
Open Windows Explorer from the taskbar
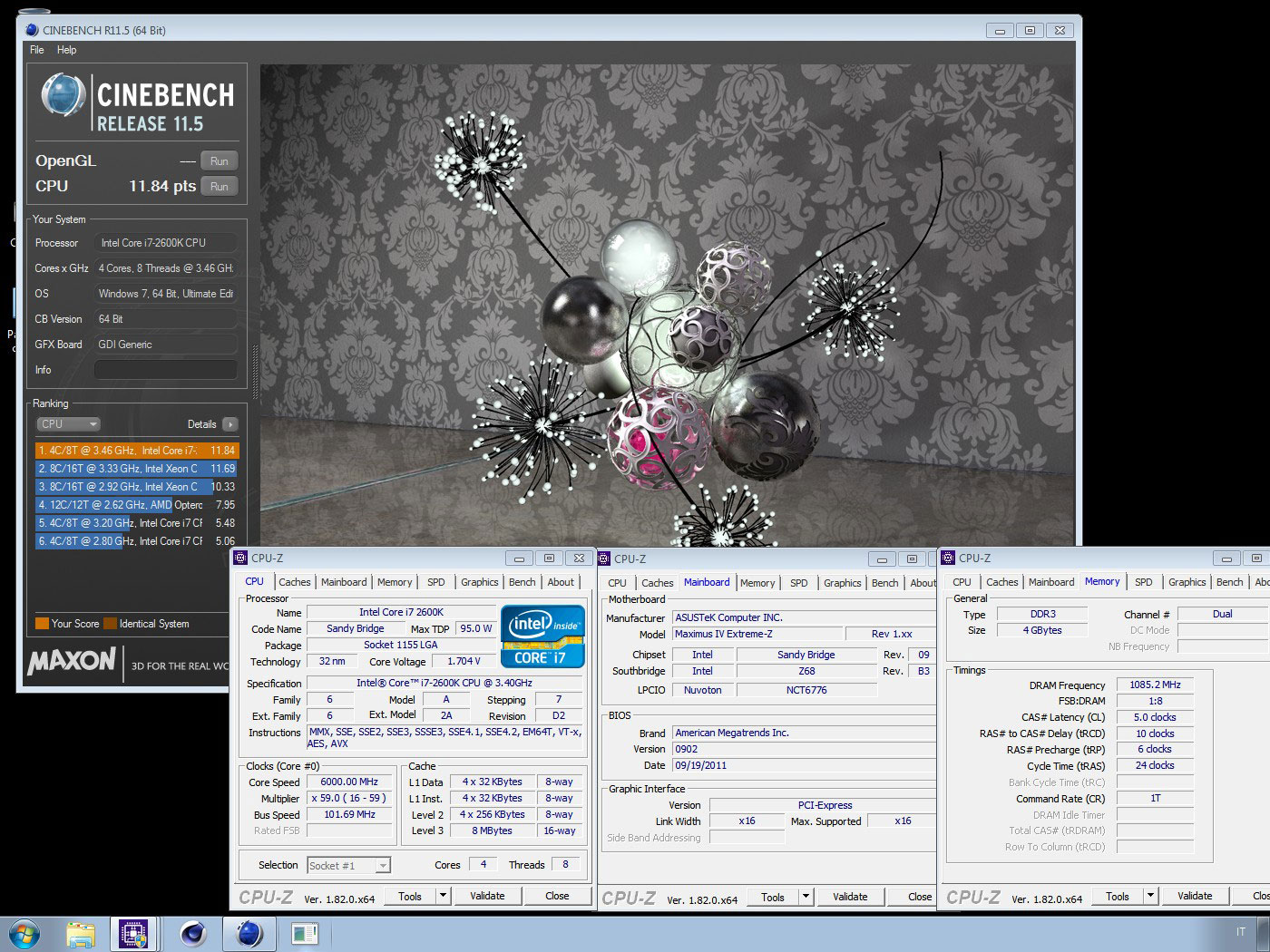(x=80, y=933)
